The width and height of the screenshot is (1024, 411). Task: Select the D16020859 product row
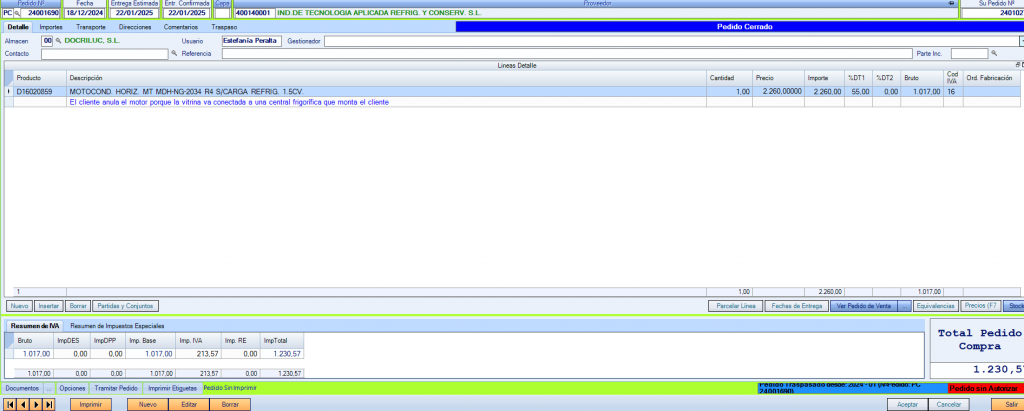(40, 91)
